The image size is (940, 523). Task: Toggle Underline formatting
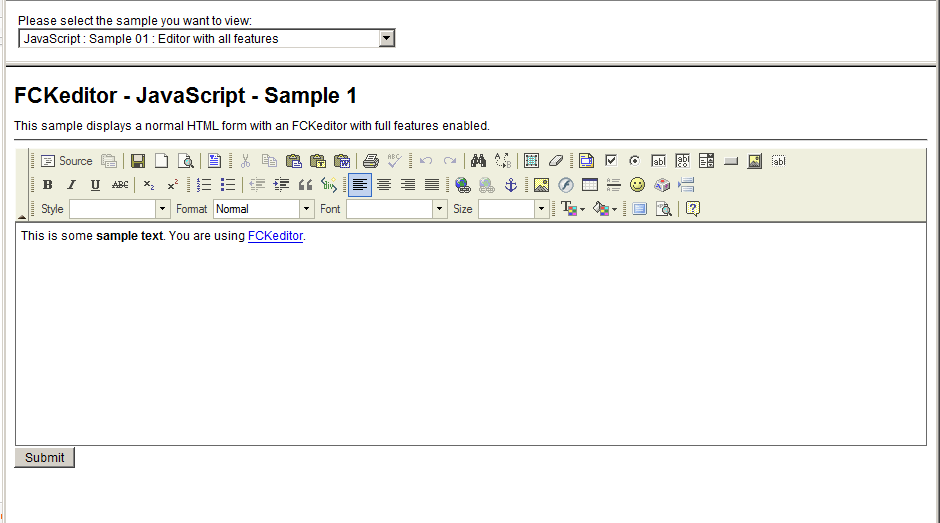(95, 185)
